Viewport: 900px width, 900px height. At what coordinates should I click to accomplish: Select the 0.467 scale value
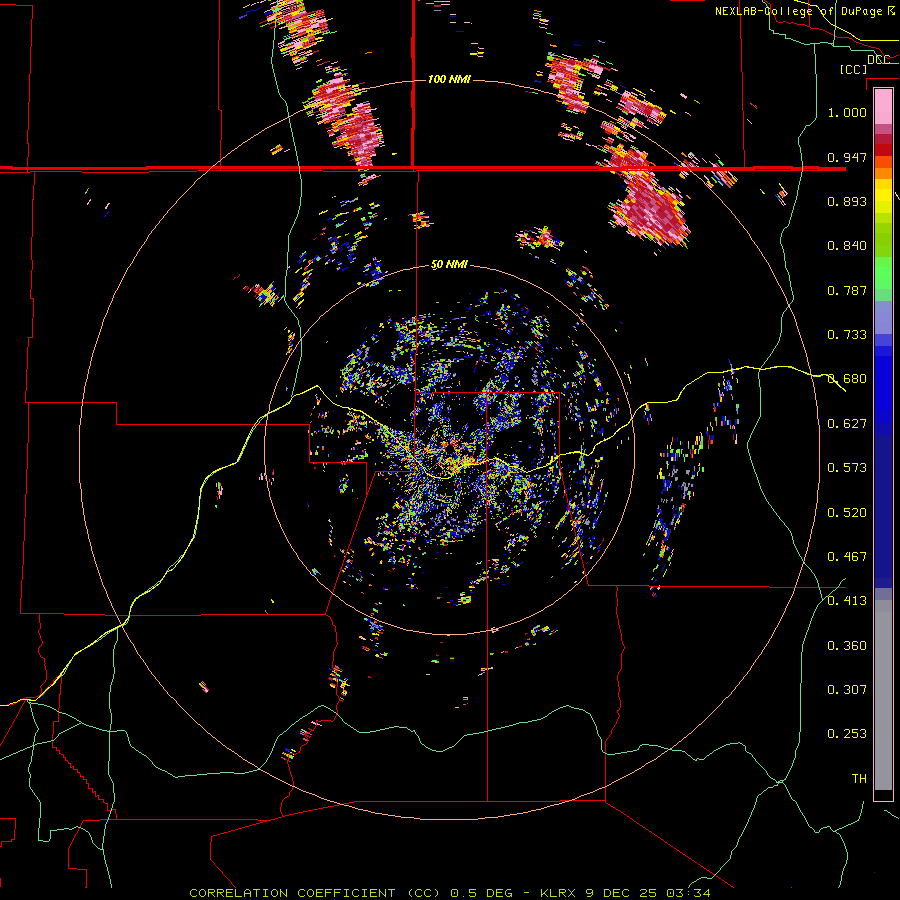[847, 557]
